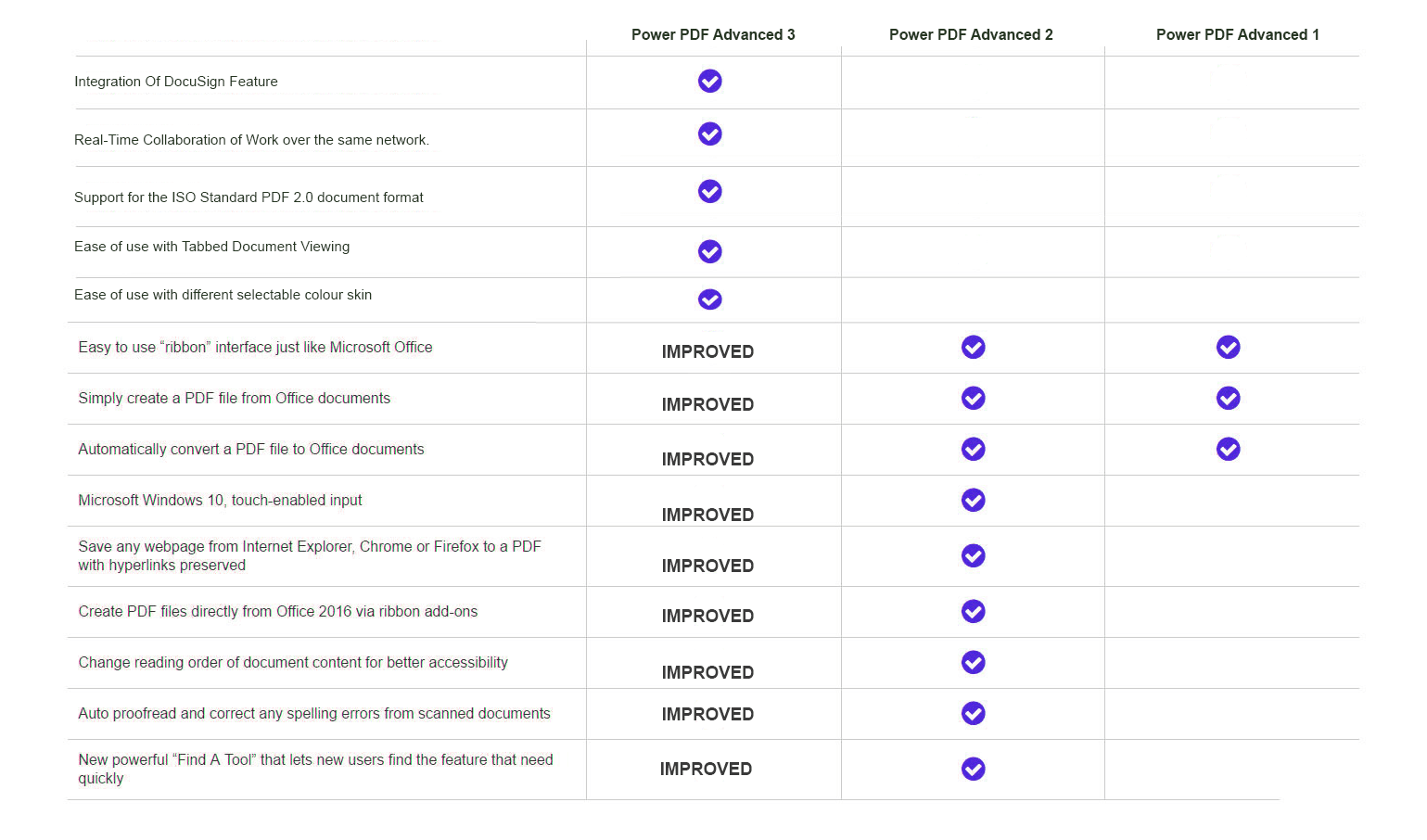Viewport: 1427px width, 840px height.
Task: Click Advanced 2 checkmark for Find A Tool row
Action: point(974,769)
